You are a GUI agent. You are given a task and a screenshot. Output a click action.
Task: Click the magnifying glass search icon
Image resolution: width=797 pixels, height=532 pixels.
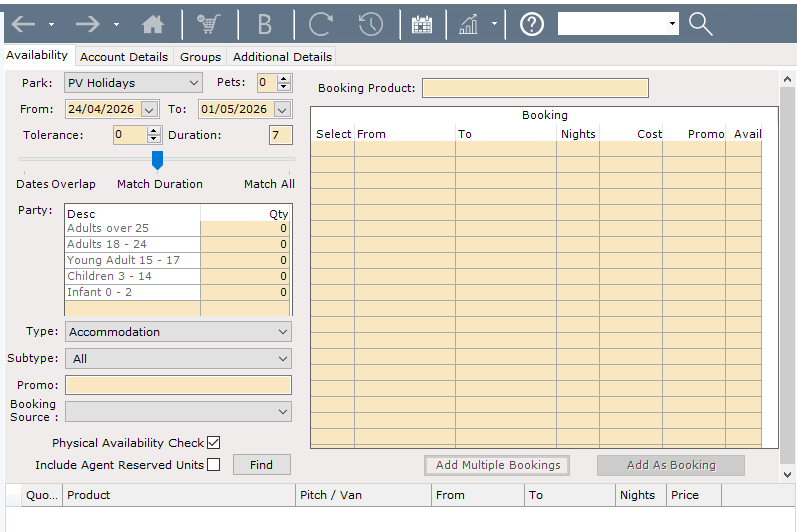pos(700,24)
